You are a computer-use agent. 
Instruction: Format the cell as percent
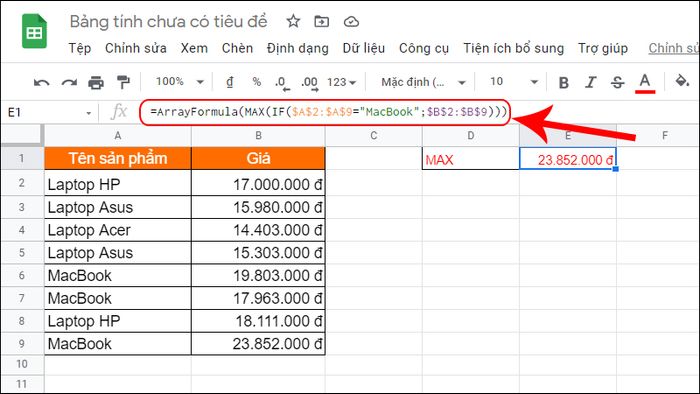[256, 82]
